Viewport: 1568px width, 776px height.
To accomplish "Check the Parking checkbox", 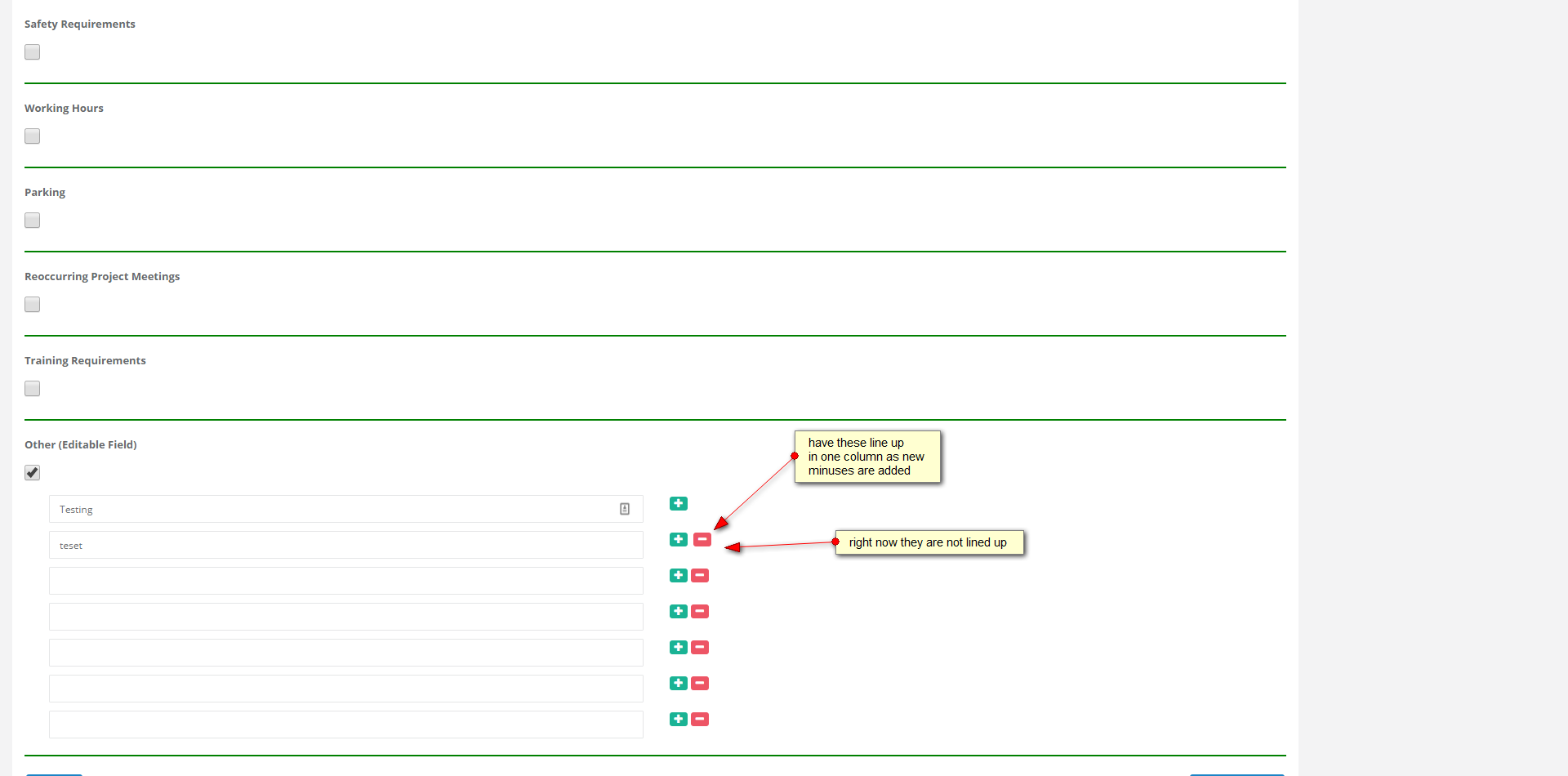I will click(33, 221).
